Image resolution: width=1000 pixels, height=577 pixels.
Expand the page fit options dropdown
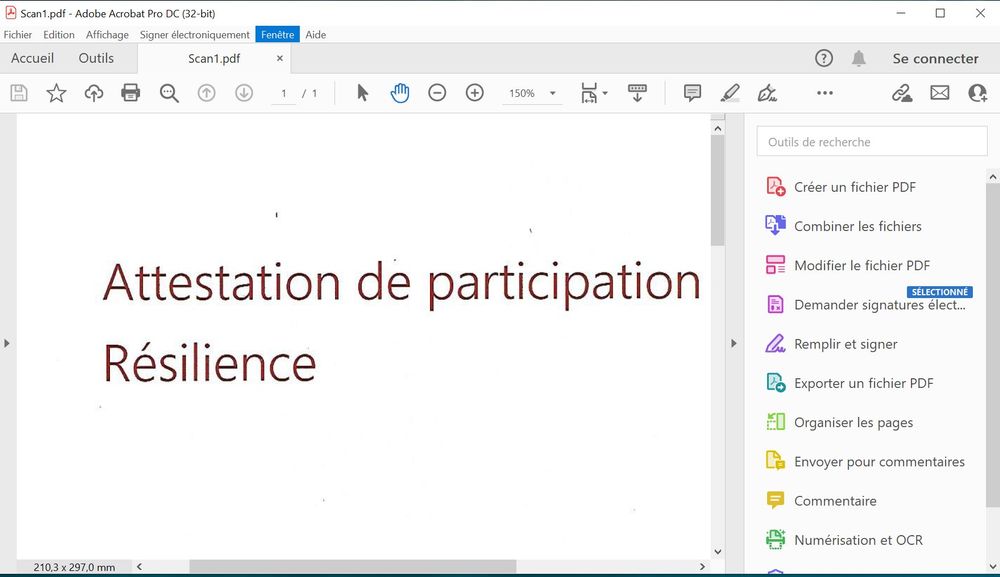[605, 93]
